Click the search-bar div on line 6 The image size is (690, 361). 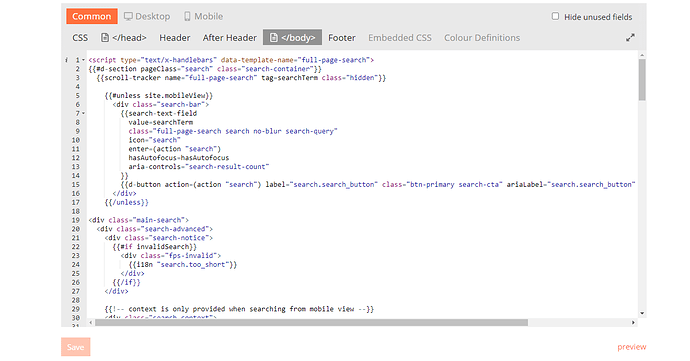click(x=161, y=104)
